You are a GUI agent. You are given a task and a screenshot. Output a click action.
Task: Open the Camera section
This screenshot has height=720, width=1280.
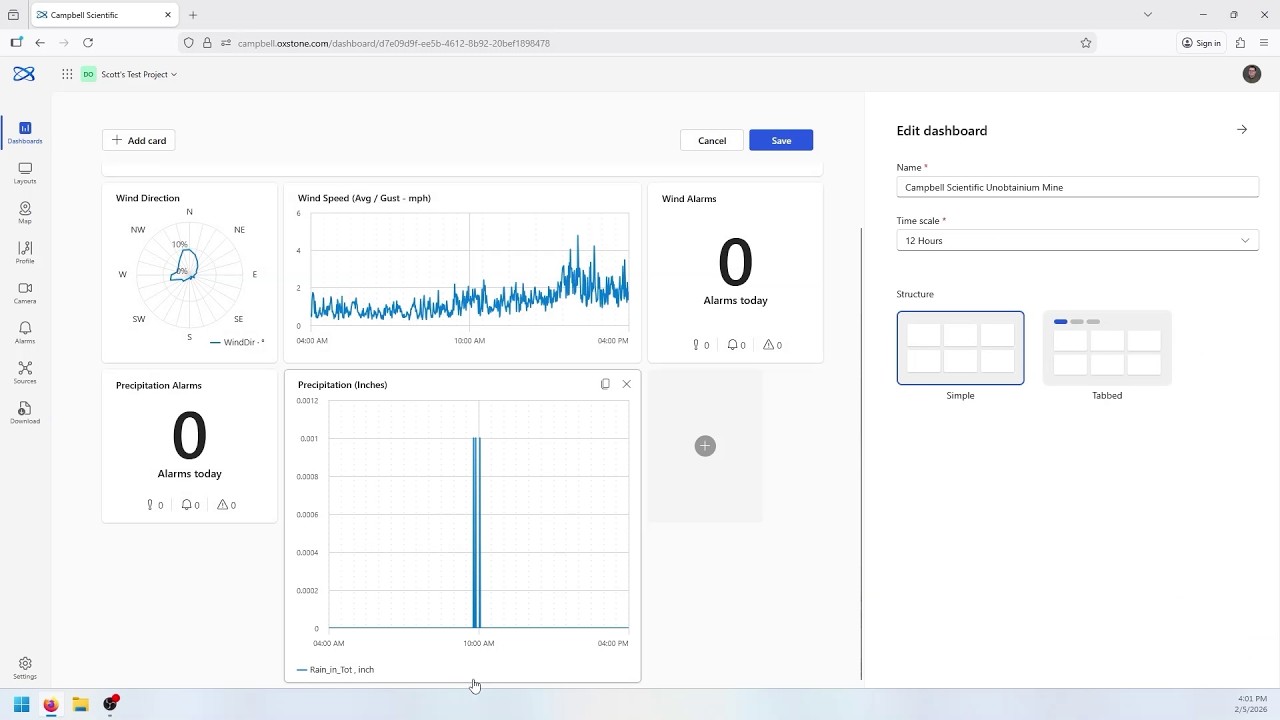[25, 293]
